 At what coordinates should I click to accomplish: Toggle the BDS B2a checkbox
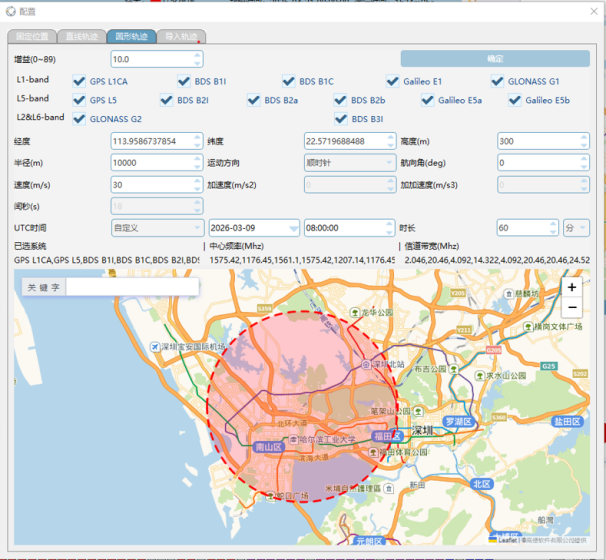click(x=254, y=100)
